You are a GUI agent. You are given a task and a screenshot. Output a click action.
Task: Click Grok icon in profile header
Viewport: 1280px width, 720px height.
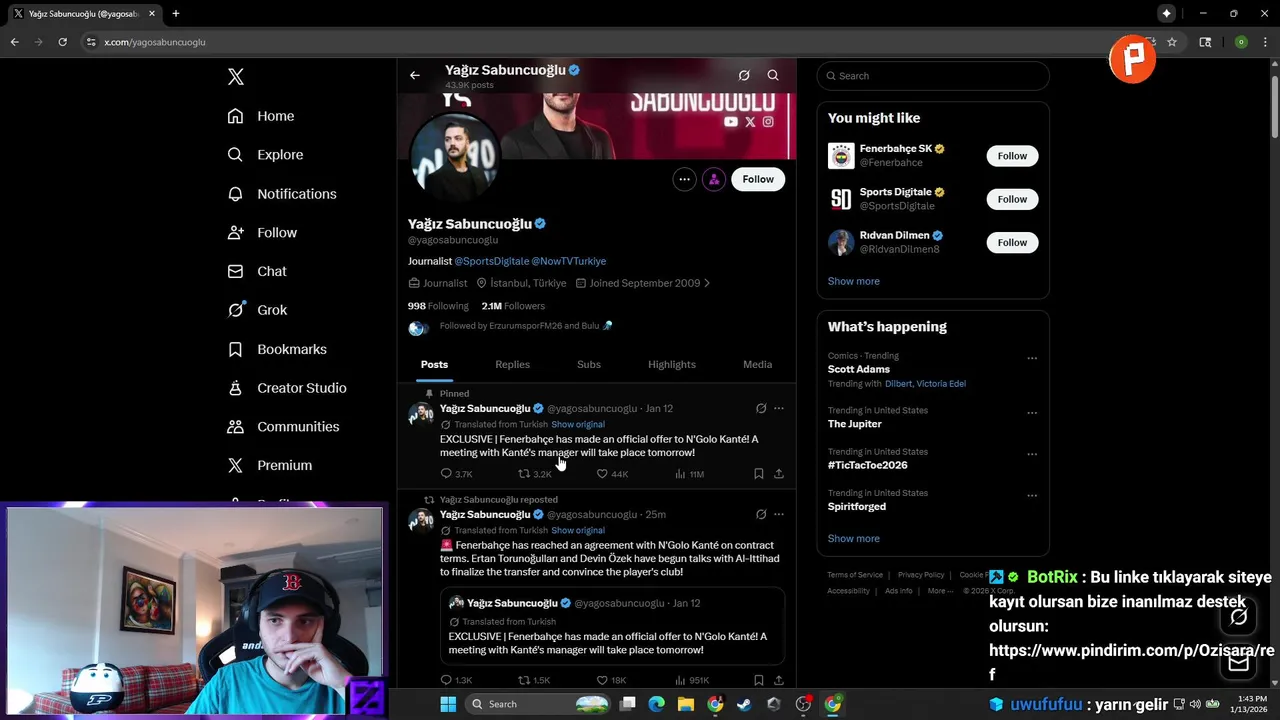pos(744,75)
